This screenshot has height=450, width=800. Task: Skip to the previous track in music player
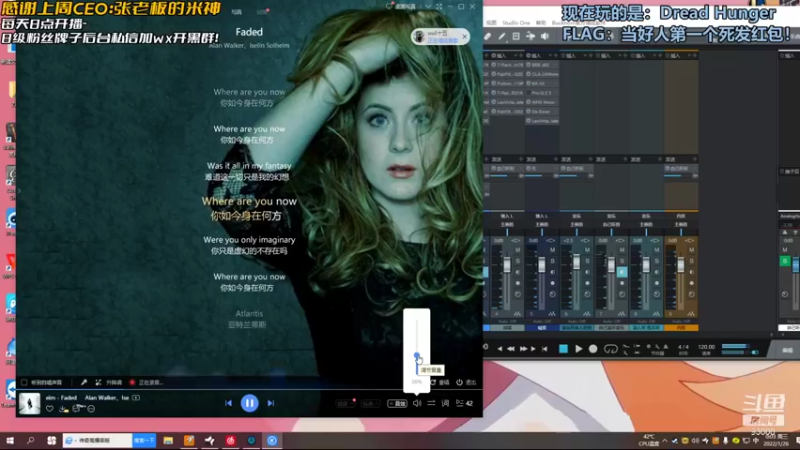pos(228,403)
